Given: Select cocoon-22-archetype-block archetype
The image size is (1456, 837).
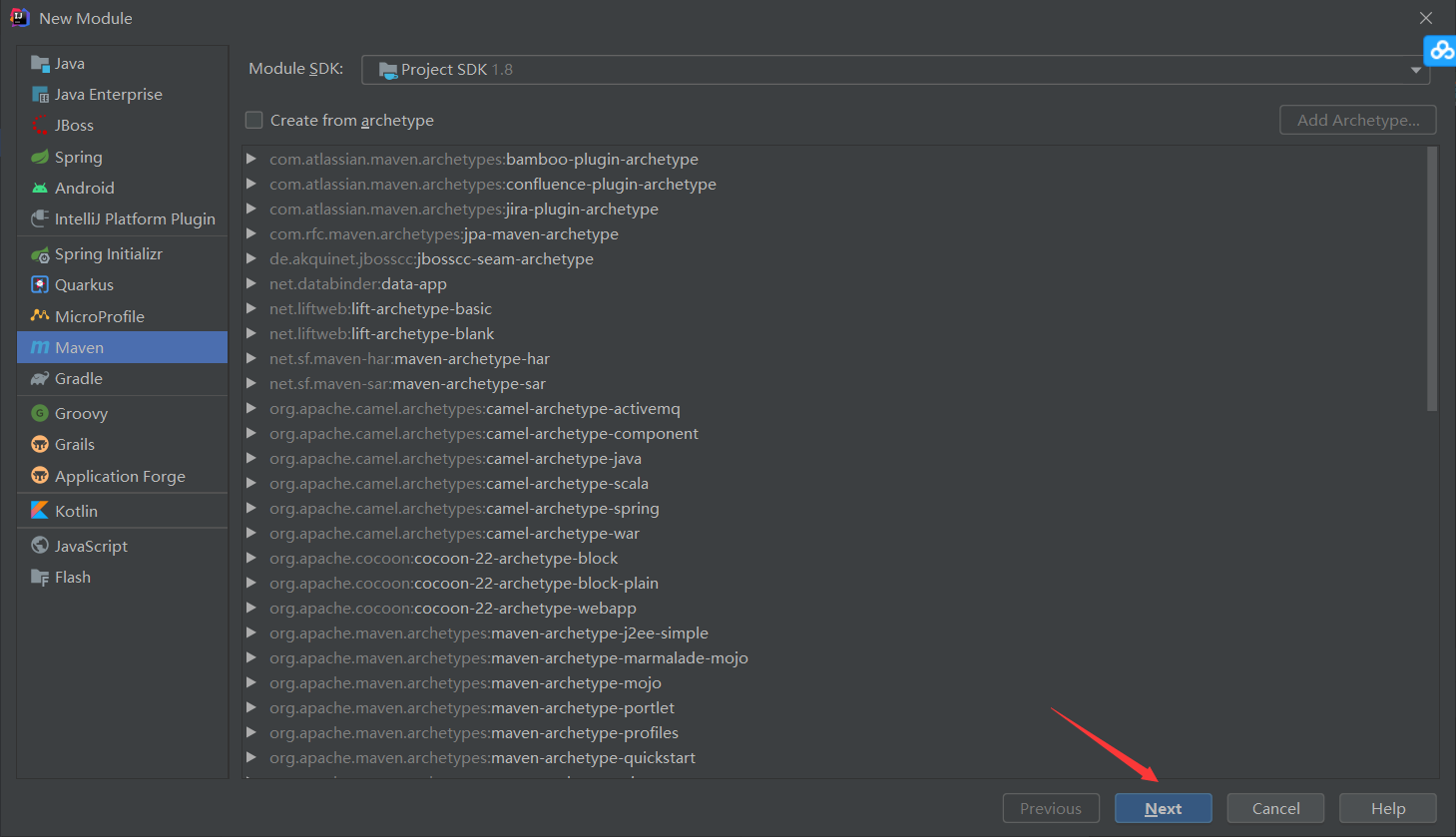Looking at the screenshot, I should (x=444, y=558).
